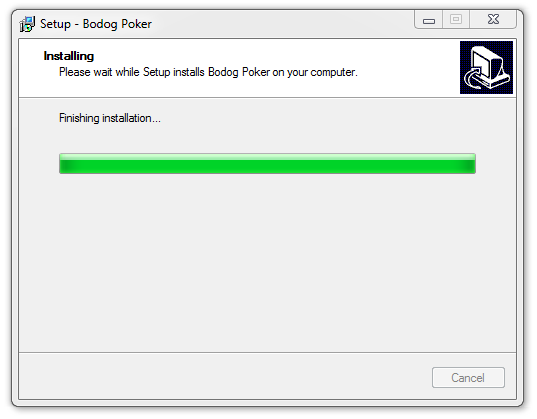Image resolution: width=537 pixels, height=419 pixels.
Task: Click blank title bar space beside the title
Action: [x=281, y=24]
